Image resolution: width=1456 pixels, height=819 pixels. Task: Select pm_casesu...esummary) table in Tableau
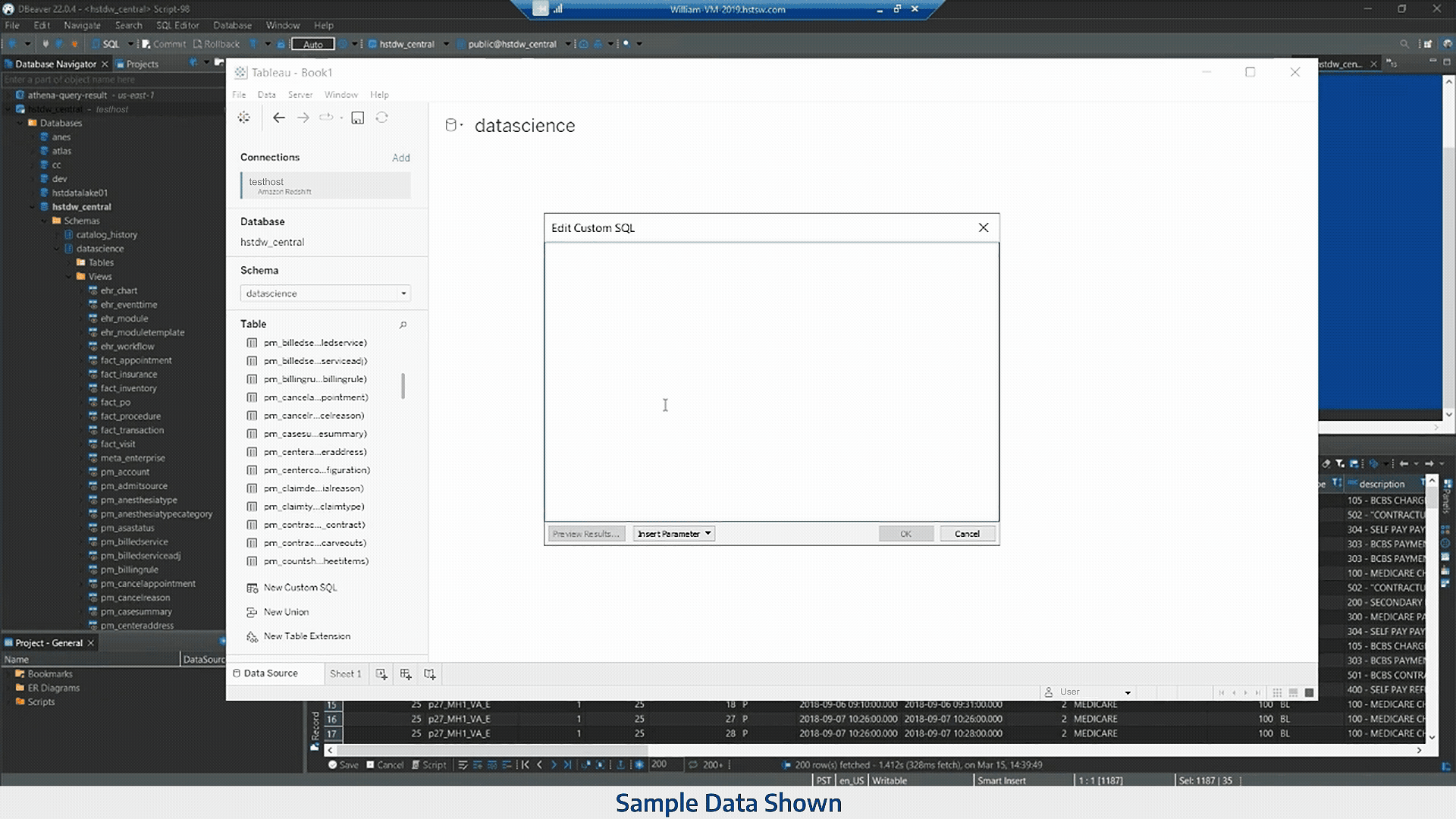[x=315, y=434]
